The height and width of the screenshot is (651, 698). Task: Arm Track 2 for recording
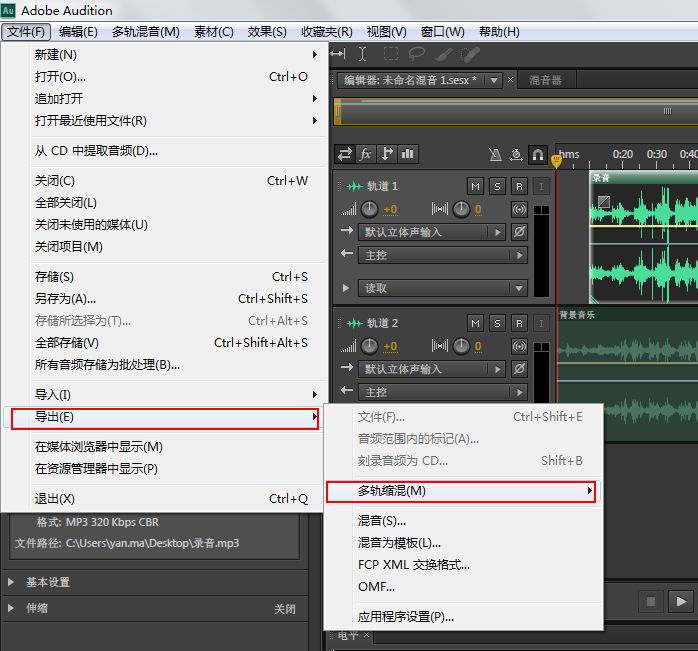(x=519, y=323)
